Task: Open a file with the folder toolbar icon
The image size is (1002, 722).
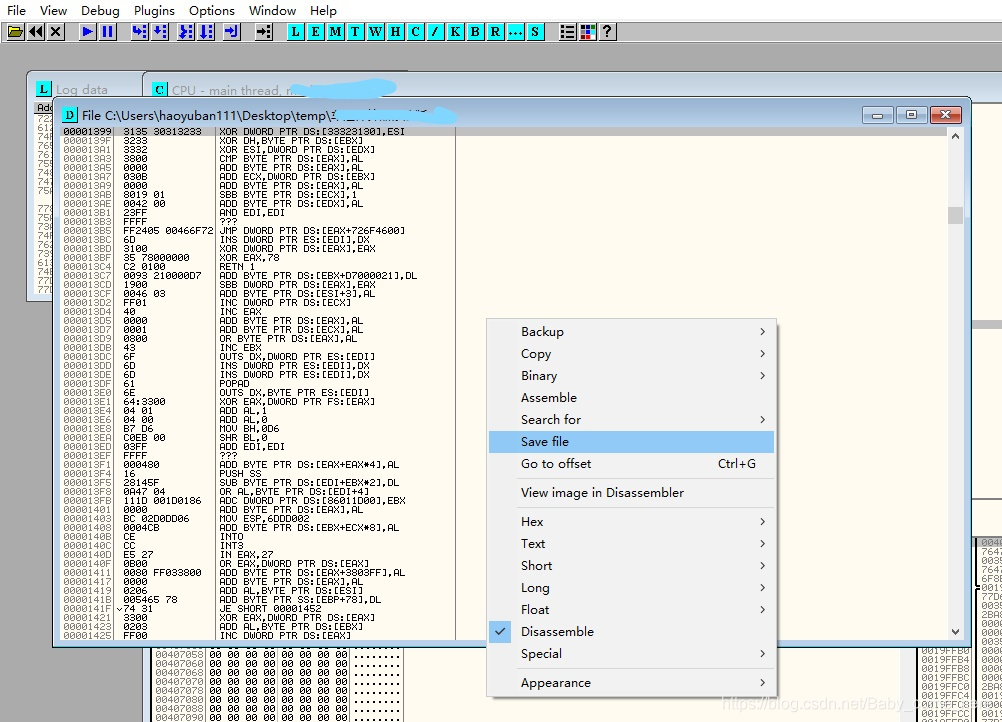Action: click(x=15, y=31)
